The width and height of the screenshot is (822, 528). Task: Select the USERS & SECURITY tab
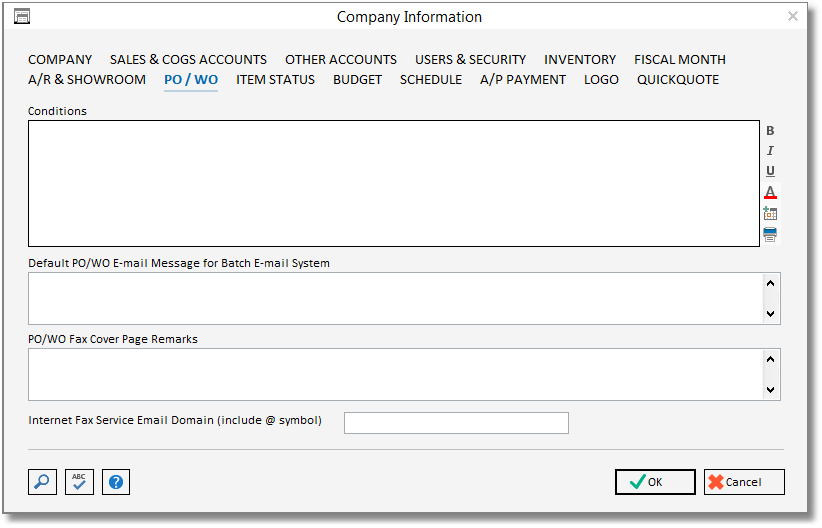(470, 59)
